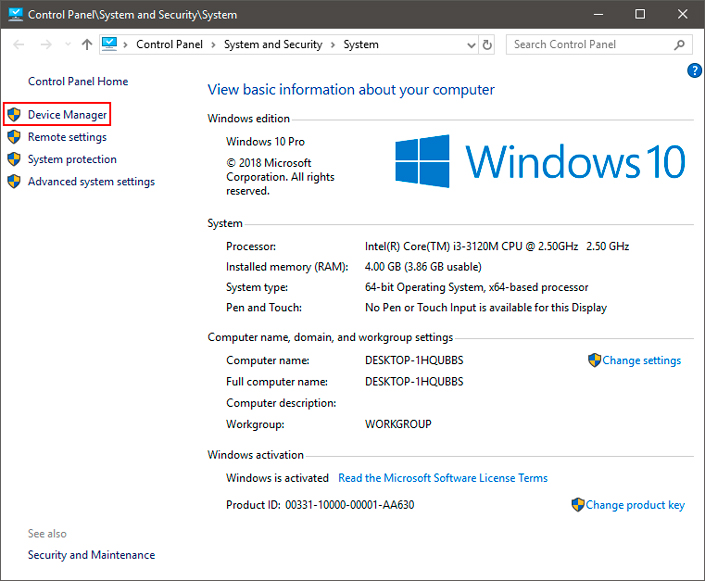The height and width of the screenshot is (581, 705).
Task: Open Security and Maintenance
Action: pos(91,555)
